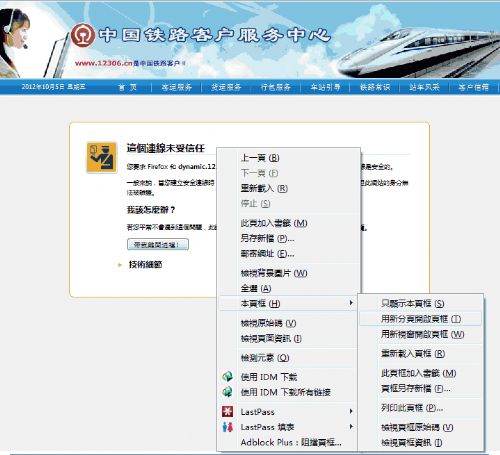Open the 客户信箱 navigation link
The width and height of the screenshot is (500, 455).
[473, 87]
